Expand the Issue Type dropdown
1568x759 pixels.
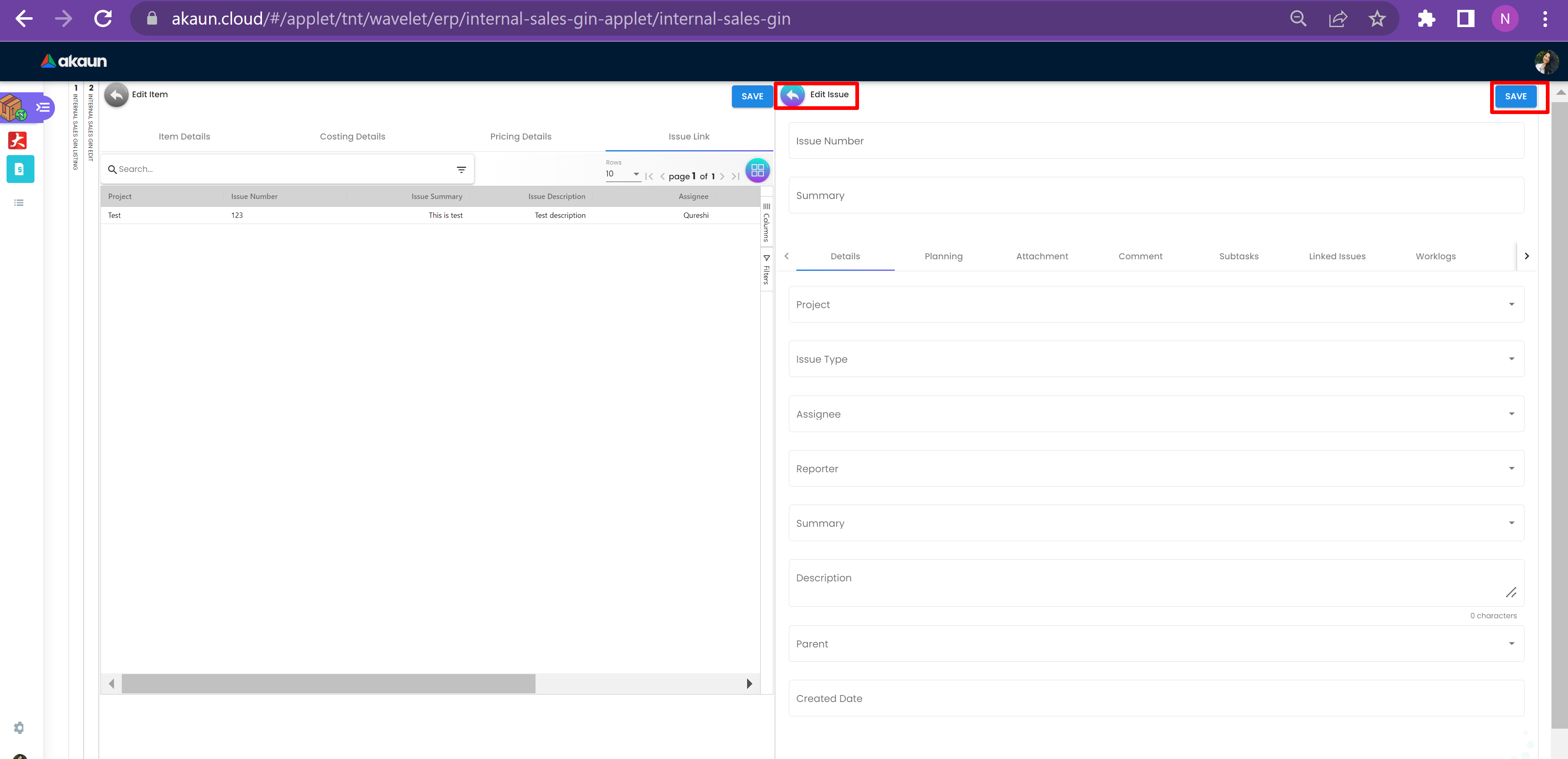tap(1156, 359)
